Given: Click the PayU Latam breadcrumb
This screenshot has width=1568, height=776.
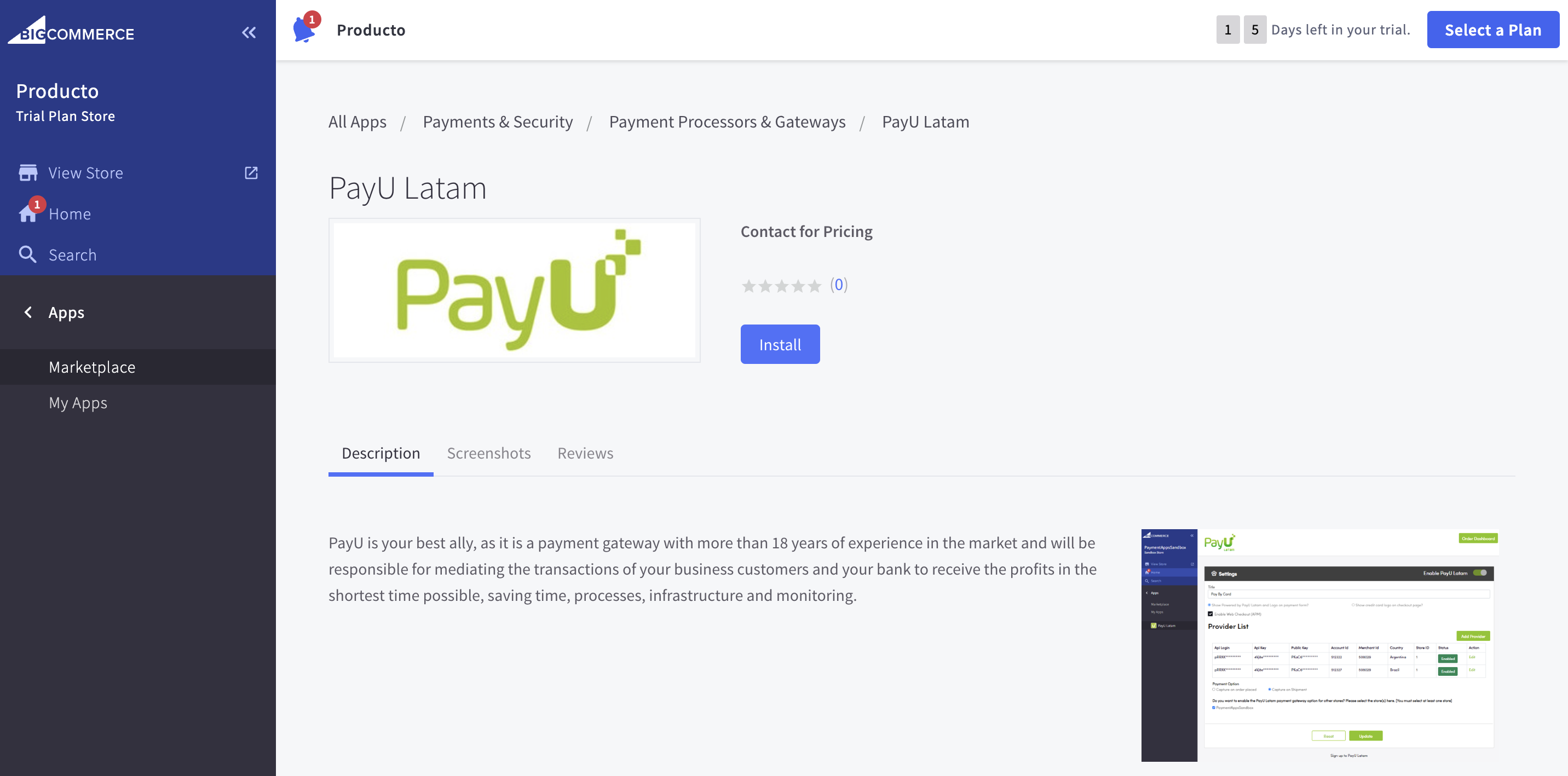Looking at the screenshot, I should coord(925,121).
